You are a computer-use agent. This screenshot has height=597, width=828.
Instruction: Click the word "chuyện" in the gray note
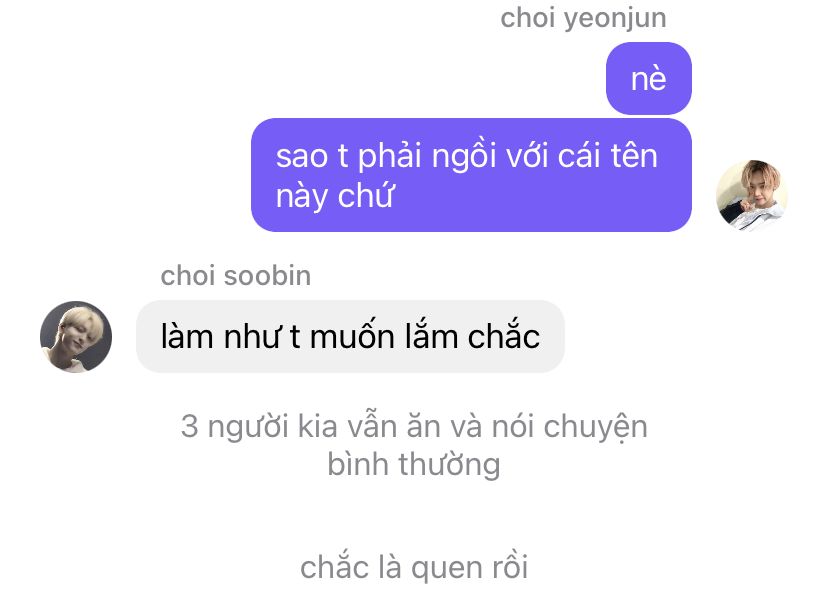pos(596,428)
